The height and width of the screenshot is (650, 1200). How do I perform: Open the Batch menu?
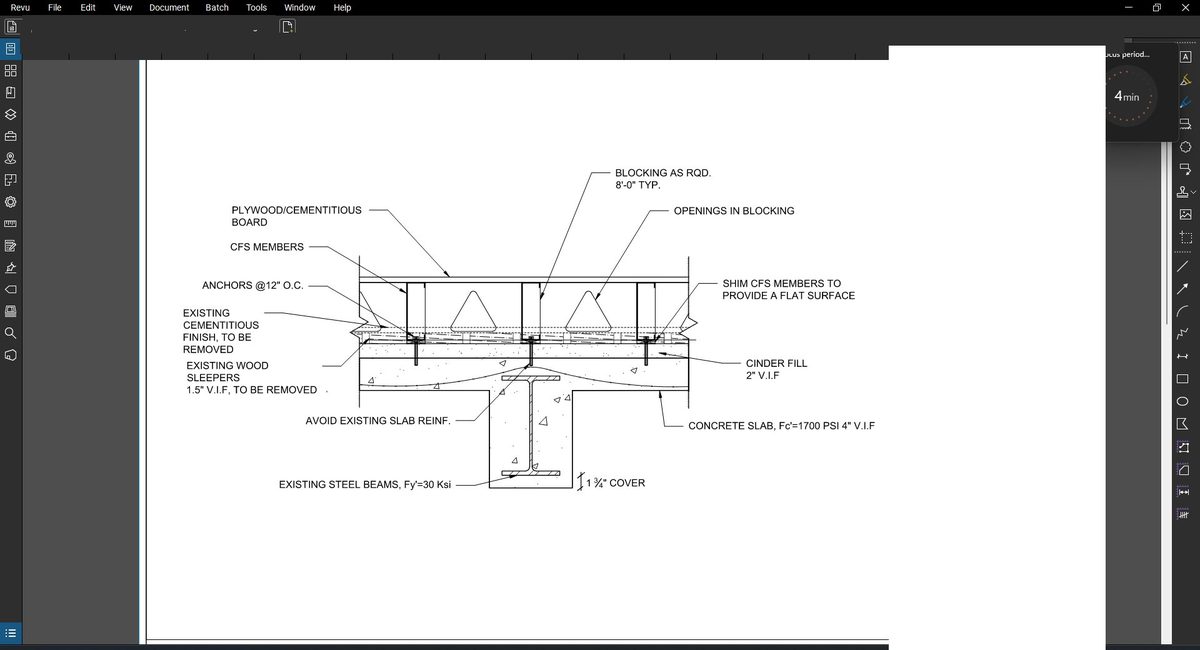(217, 7)
